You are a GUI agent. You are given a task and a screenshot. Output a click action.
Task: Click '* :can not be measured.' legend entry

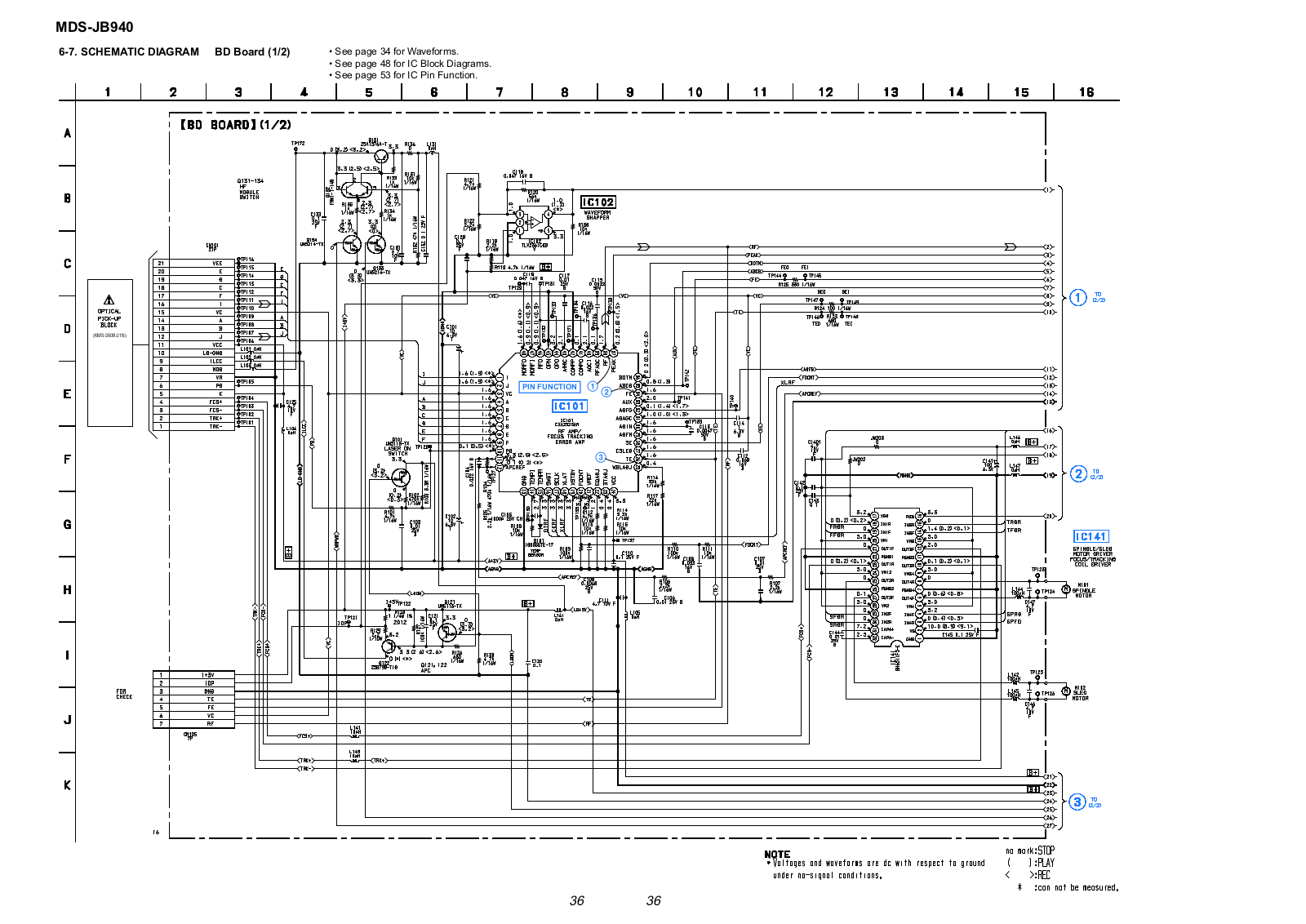point(1068,887)
